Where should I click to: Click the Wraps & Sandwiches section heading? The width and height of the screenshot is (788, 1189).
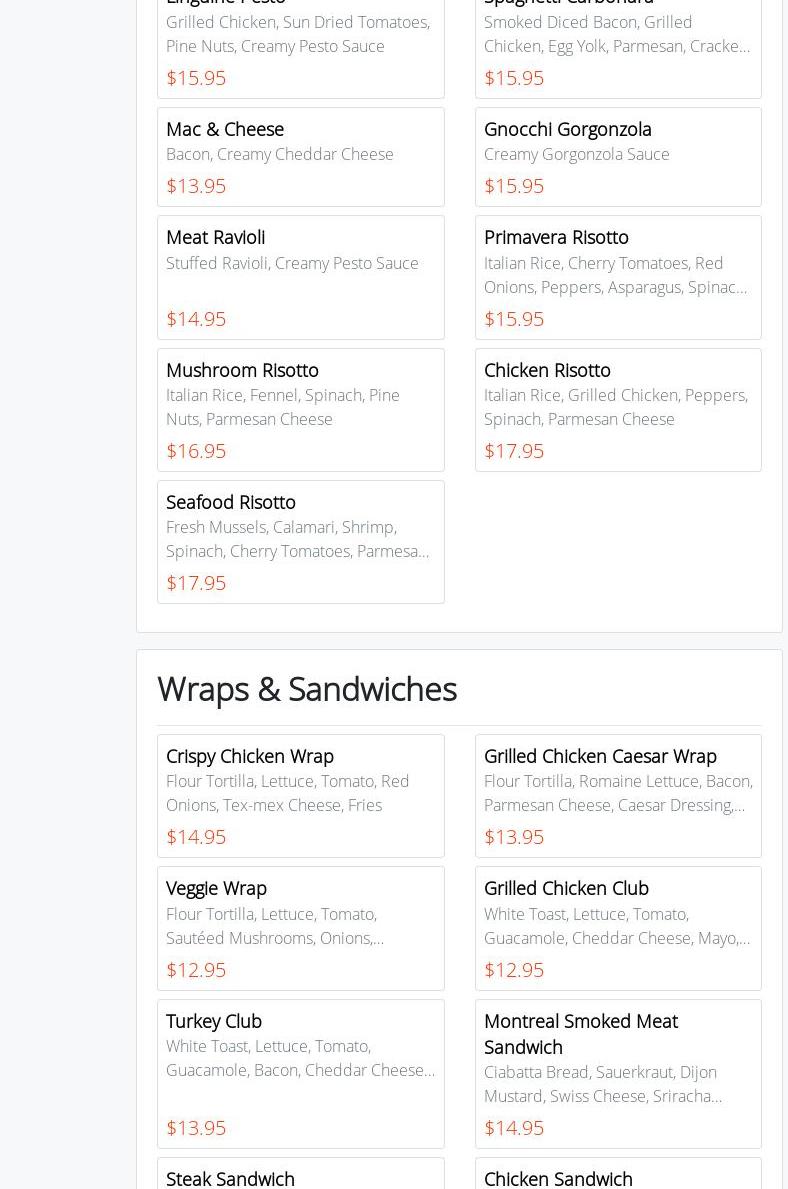coord(307,689)
